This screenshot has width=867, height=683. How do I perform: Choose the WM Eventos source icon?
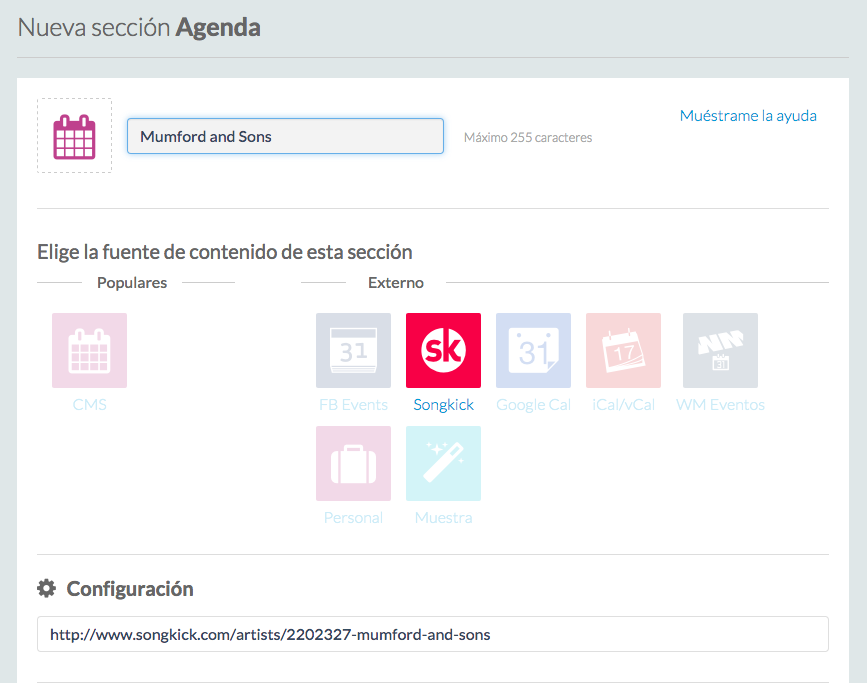(x=720, y=350)
